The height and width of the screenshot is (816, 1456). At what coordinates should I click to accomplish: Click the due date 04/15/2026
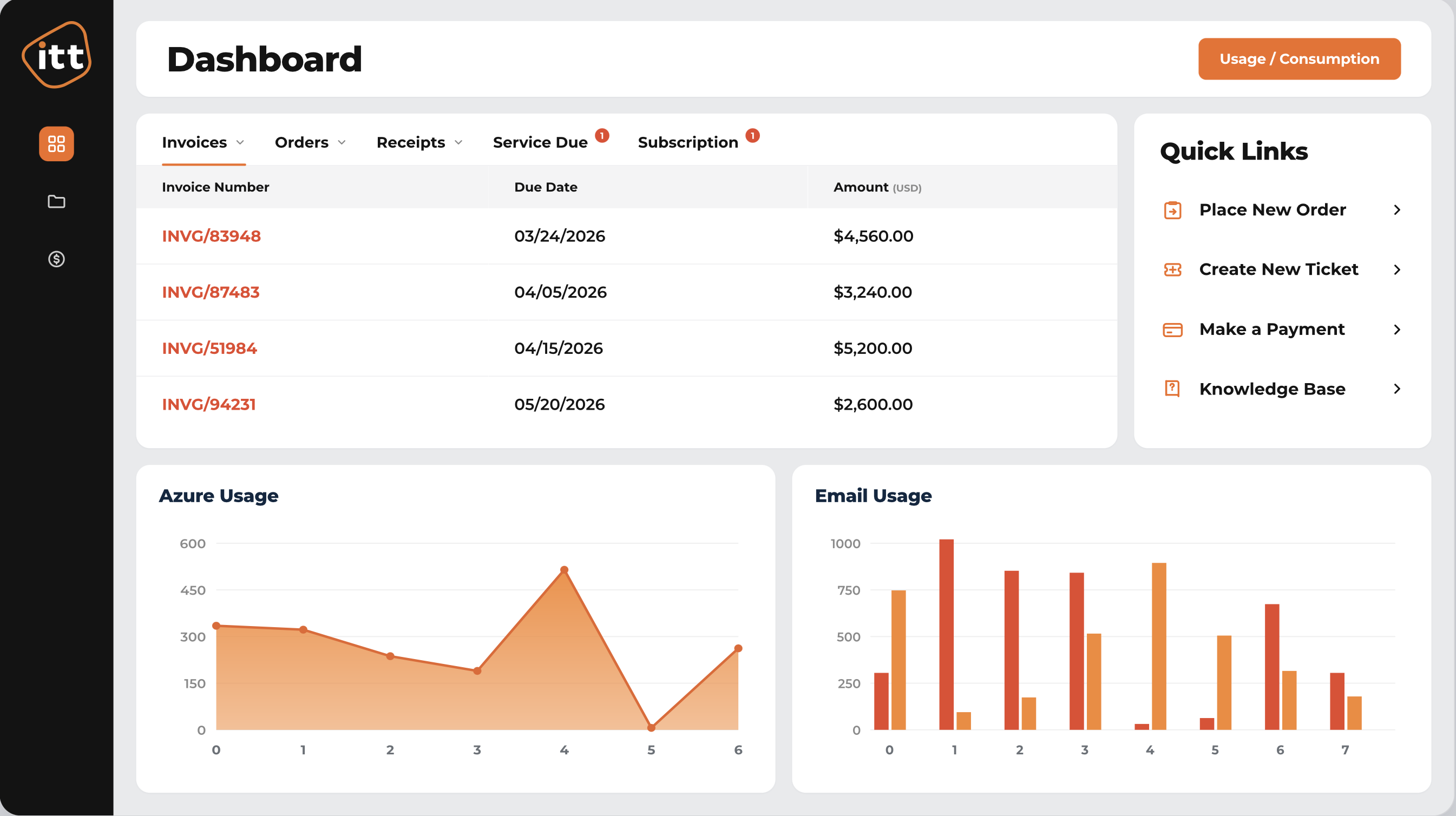click(559, 348)
